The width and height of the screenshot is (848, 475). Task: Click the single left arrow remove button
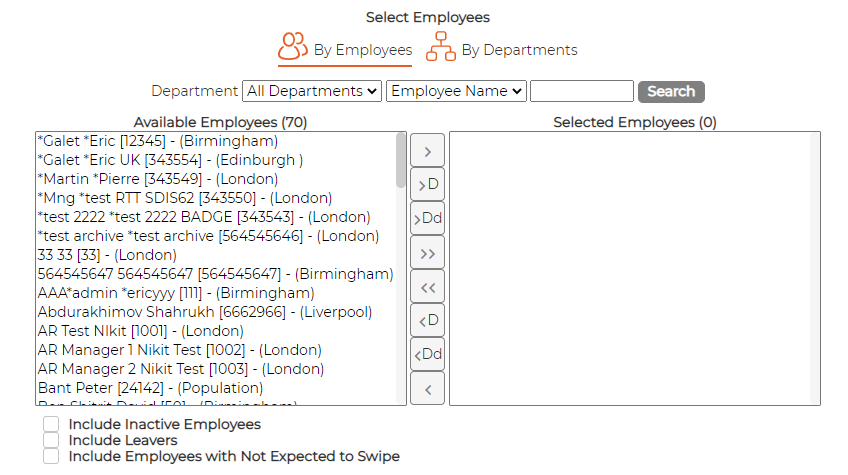[x=427, y=388]
